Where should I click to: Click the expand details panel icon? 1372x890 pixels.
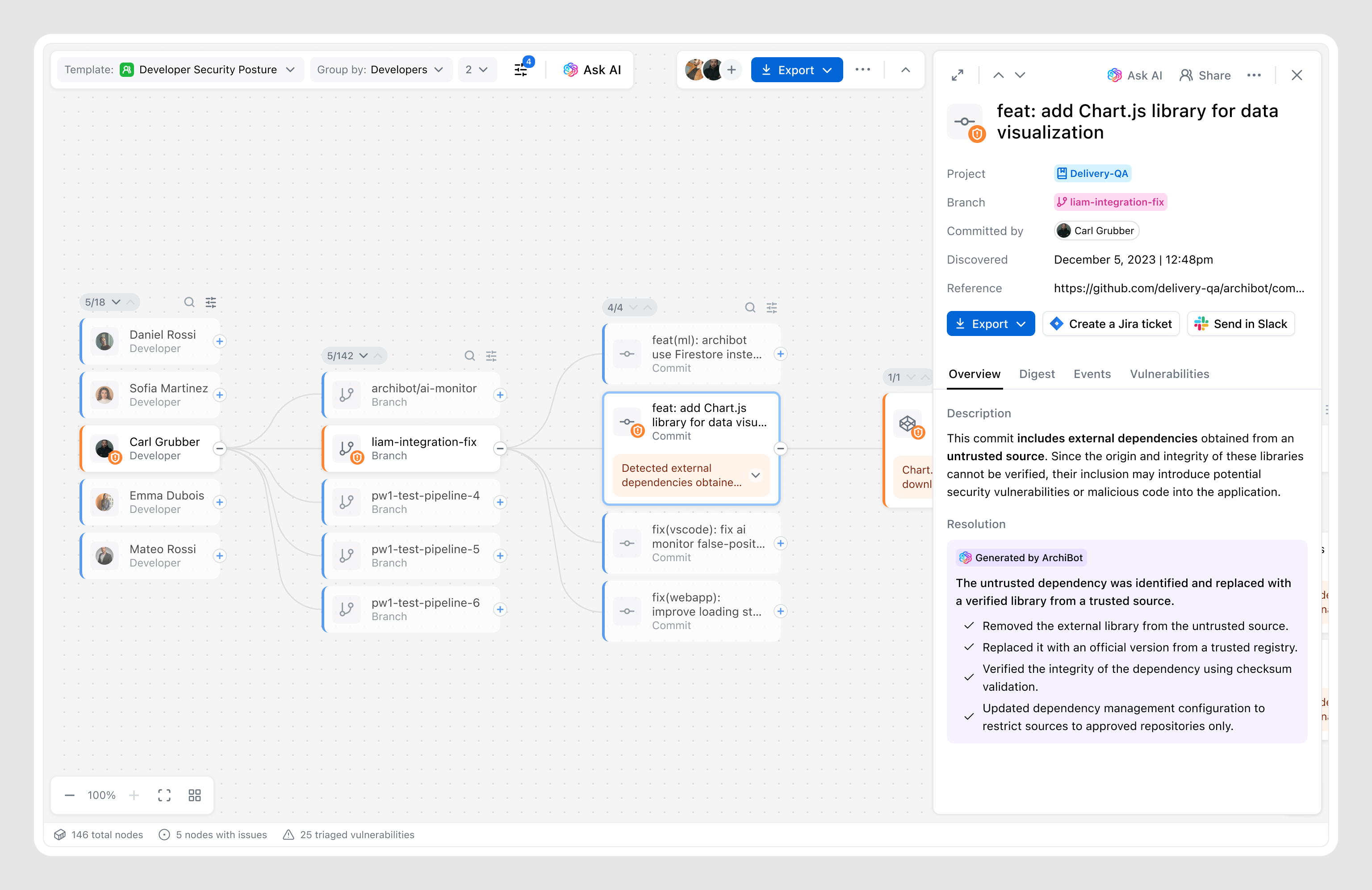957,76
